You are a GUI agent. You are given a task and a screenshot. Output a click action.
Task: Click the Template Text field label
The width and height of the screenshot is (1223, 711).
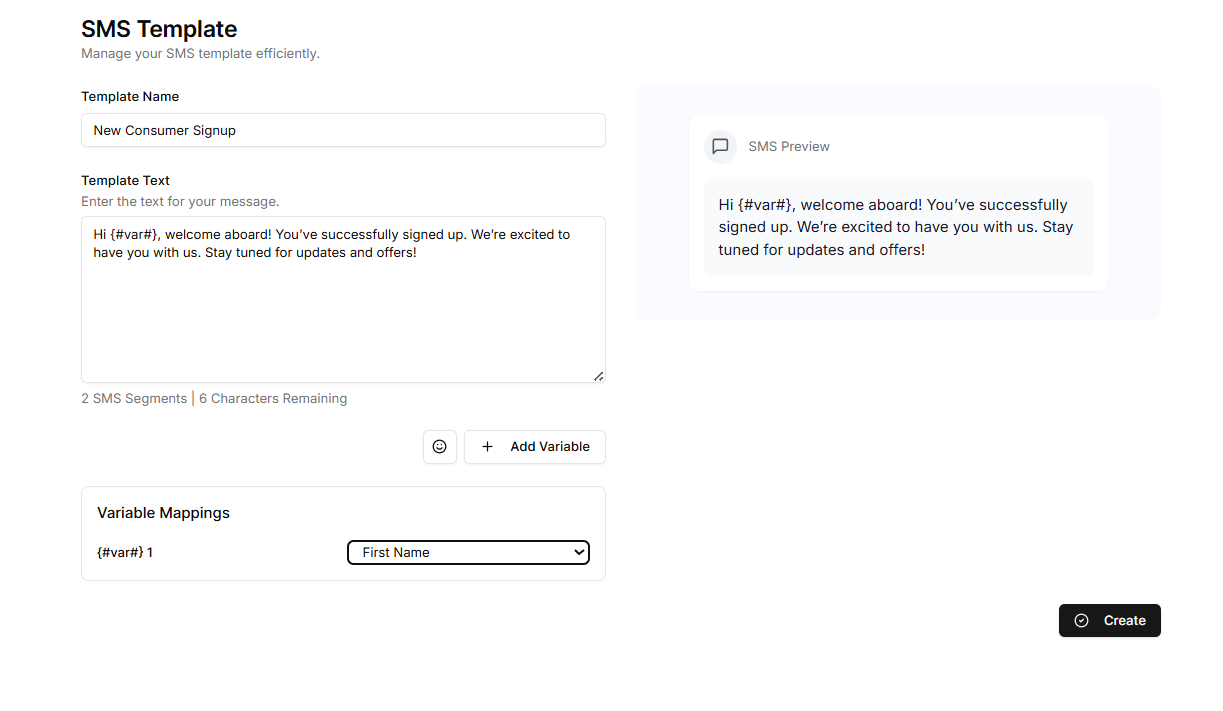tap(125, 181)
